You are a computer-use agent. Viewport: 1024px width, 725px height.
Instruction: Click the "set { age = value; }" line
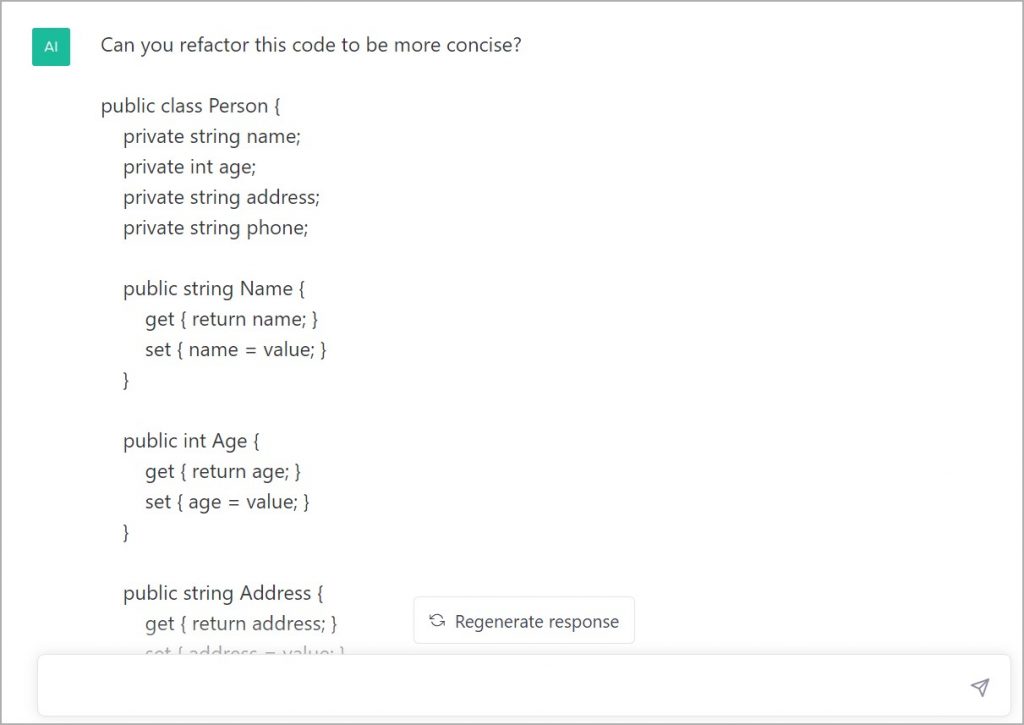pos(227,501)
